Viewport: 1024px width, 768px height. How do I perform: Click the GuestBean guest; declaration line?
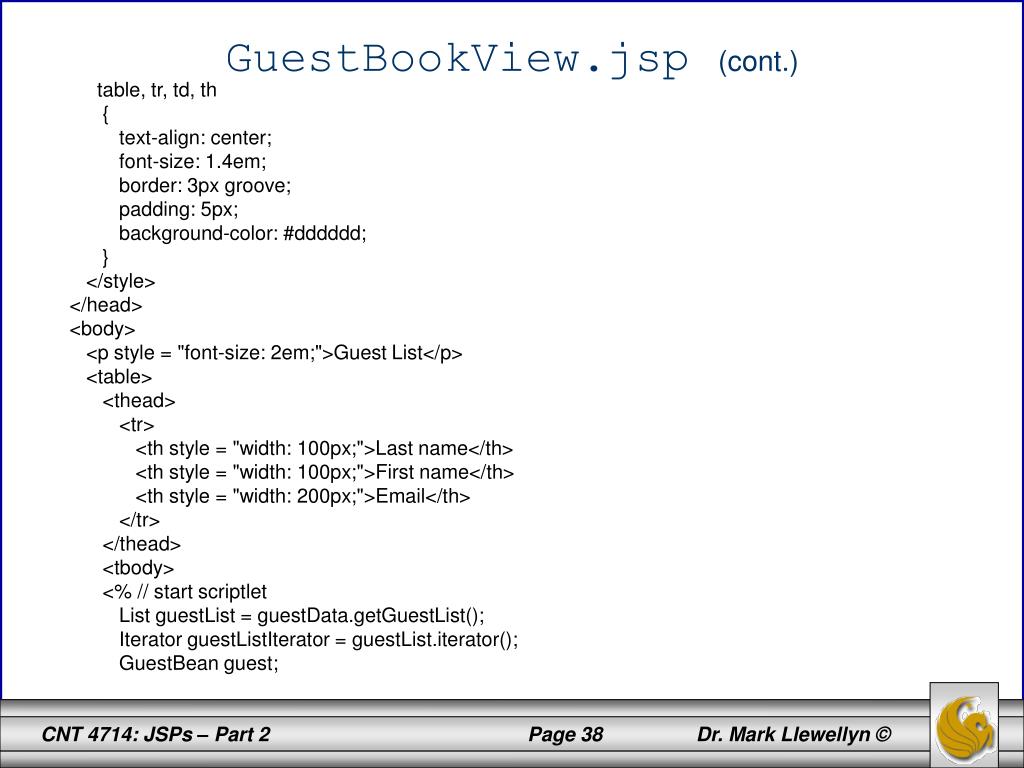click(199, 664)
